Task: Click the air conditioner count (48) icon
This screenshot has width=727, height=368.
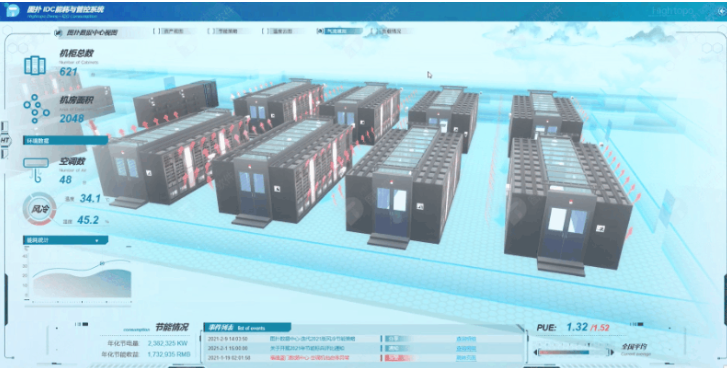Action: click(x=36, y=169)
